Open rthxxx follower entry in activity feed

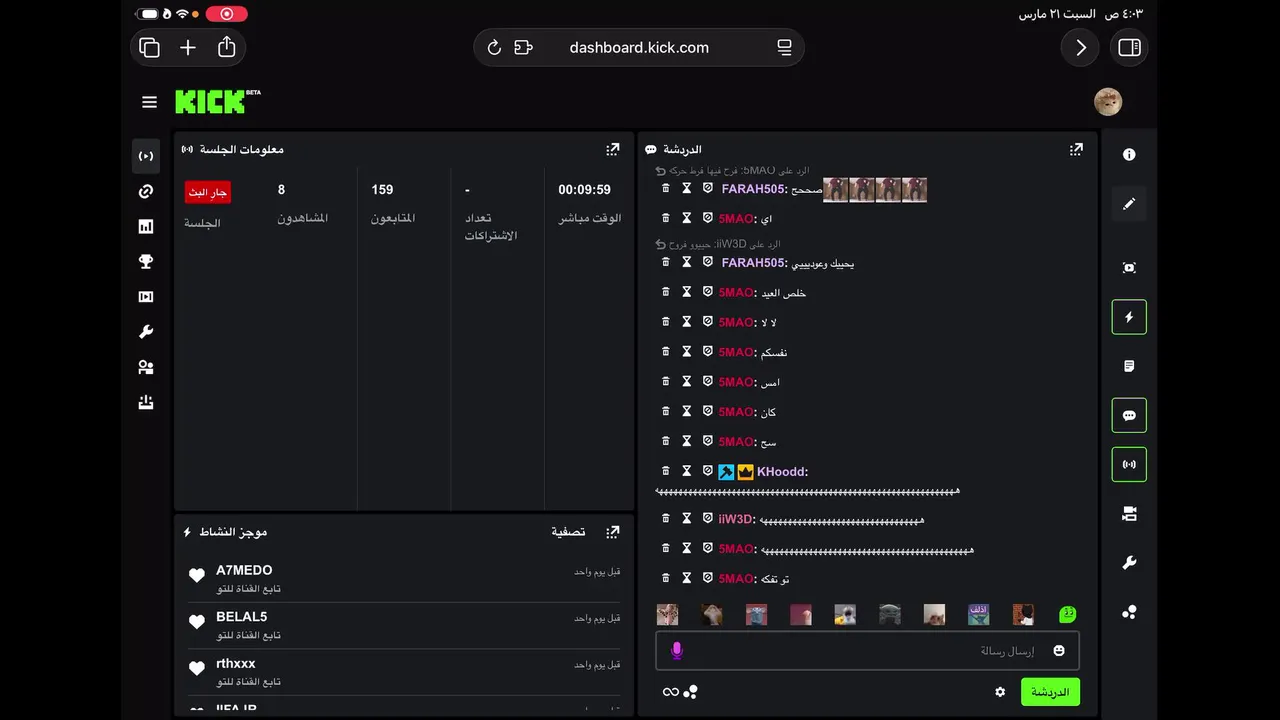pos(404,672)
